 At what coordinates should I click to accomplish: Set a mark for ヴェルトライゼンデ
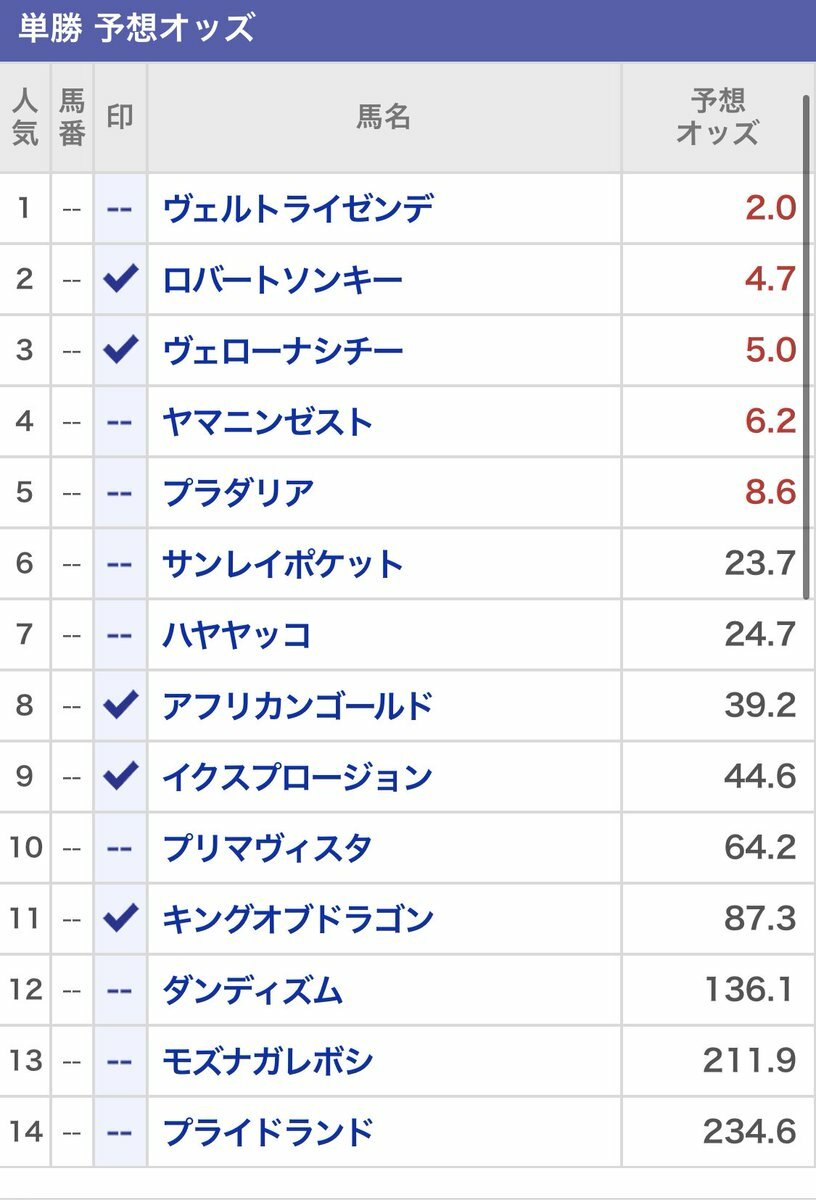(x=120, y=208)
